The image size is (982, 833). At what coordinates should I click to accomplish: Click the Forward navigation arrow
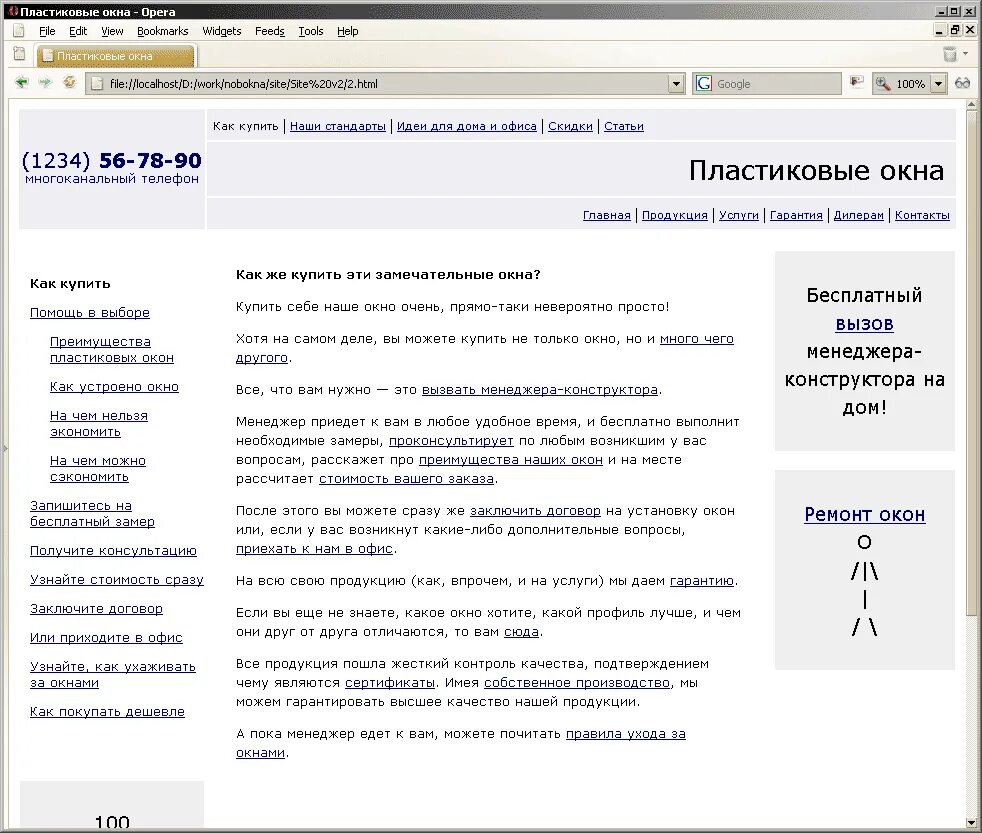click(45, 83)
